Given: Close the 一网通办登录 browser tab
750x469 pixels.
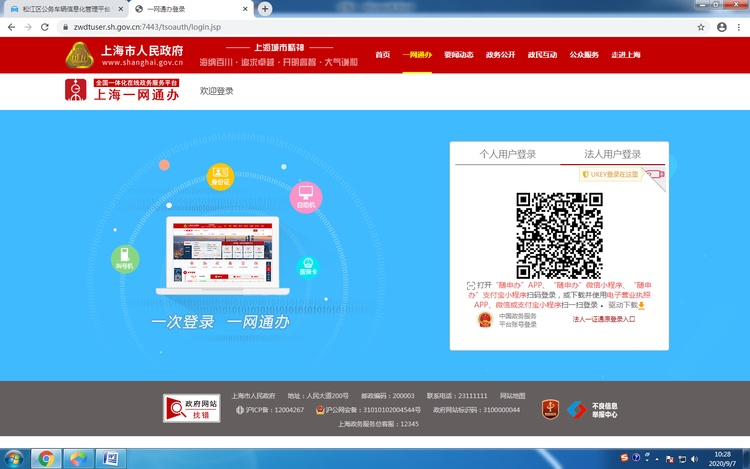Looking at the screenshot, I should click(x=245, y=9).
